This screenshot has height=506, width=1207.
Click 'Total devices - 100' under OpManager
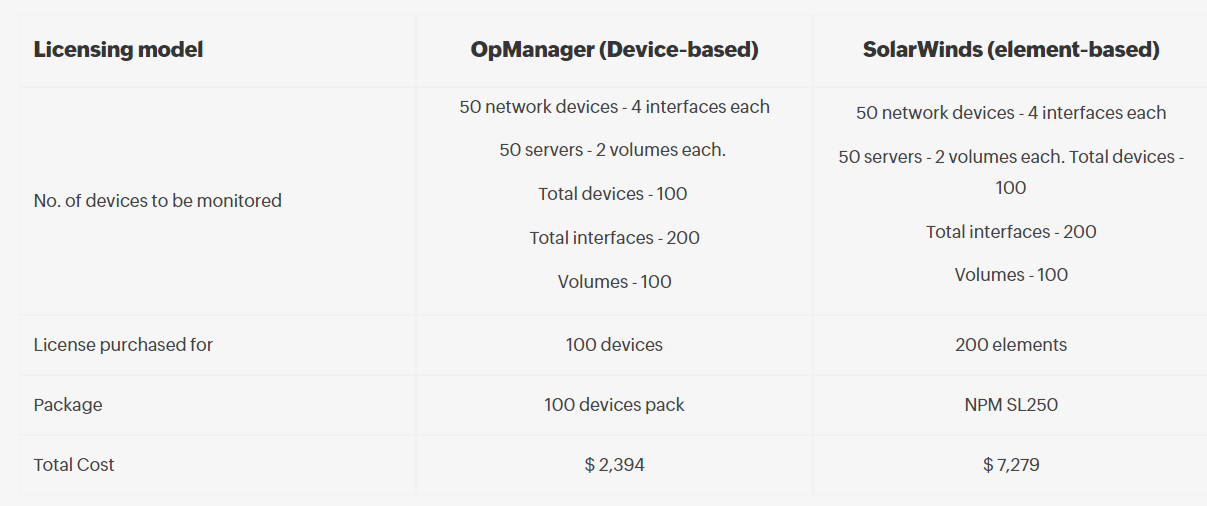613,194
